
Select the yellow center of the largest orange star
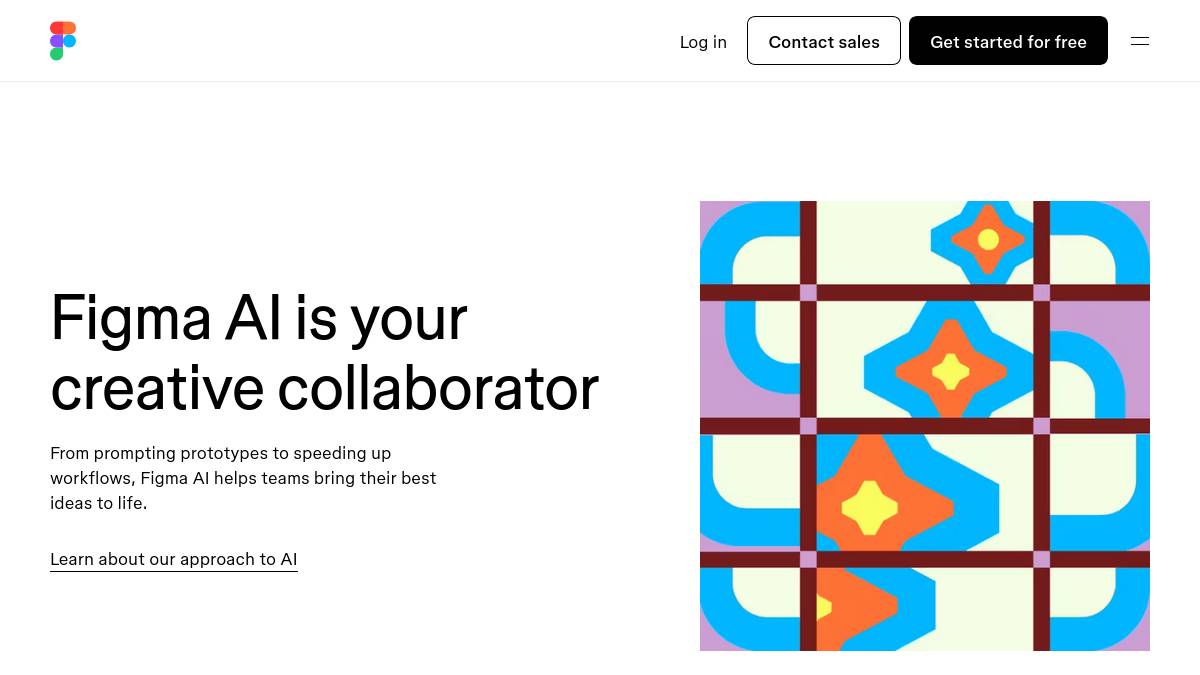coord(869,507)
